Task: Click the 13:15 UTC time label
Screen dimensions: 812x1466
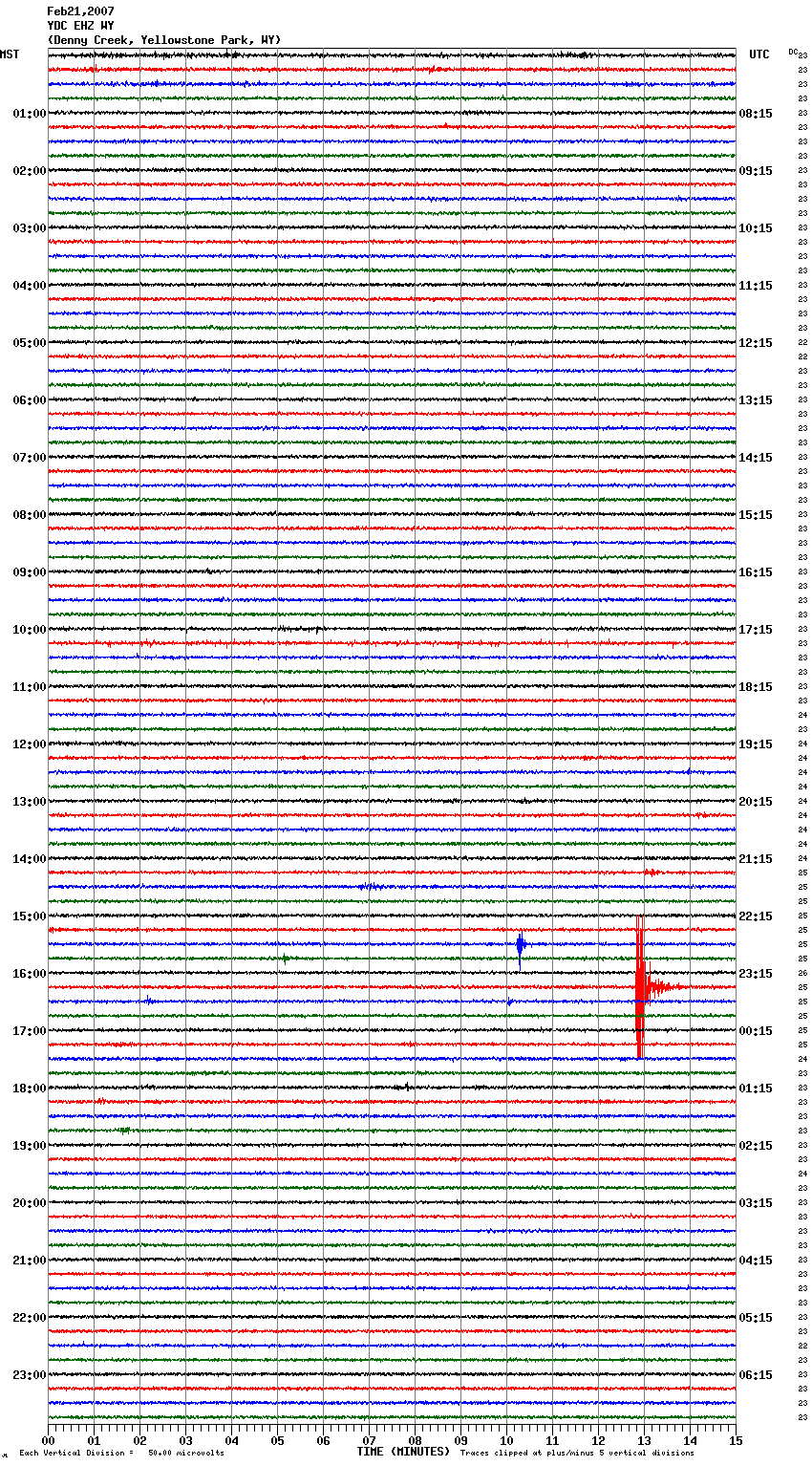Action: pos(756,400)
